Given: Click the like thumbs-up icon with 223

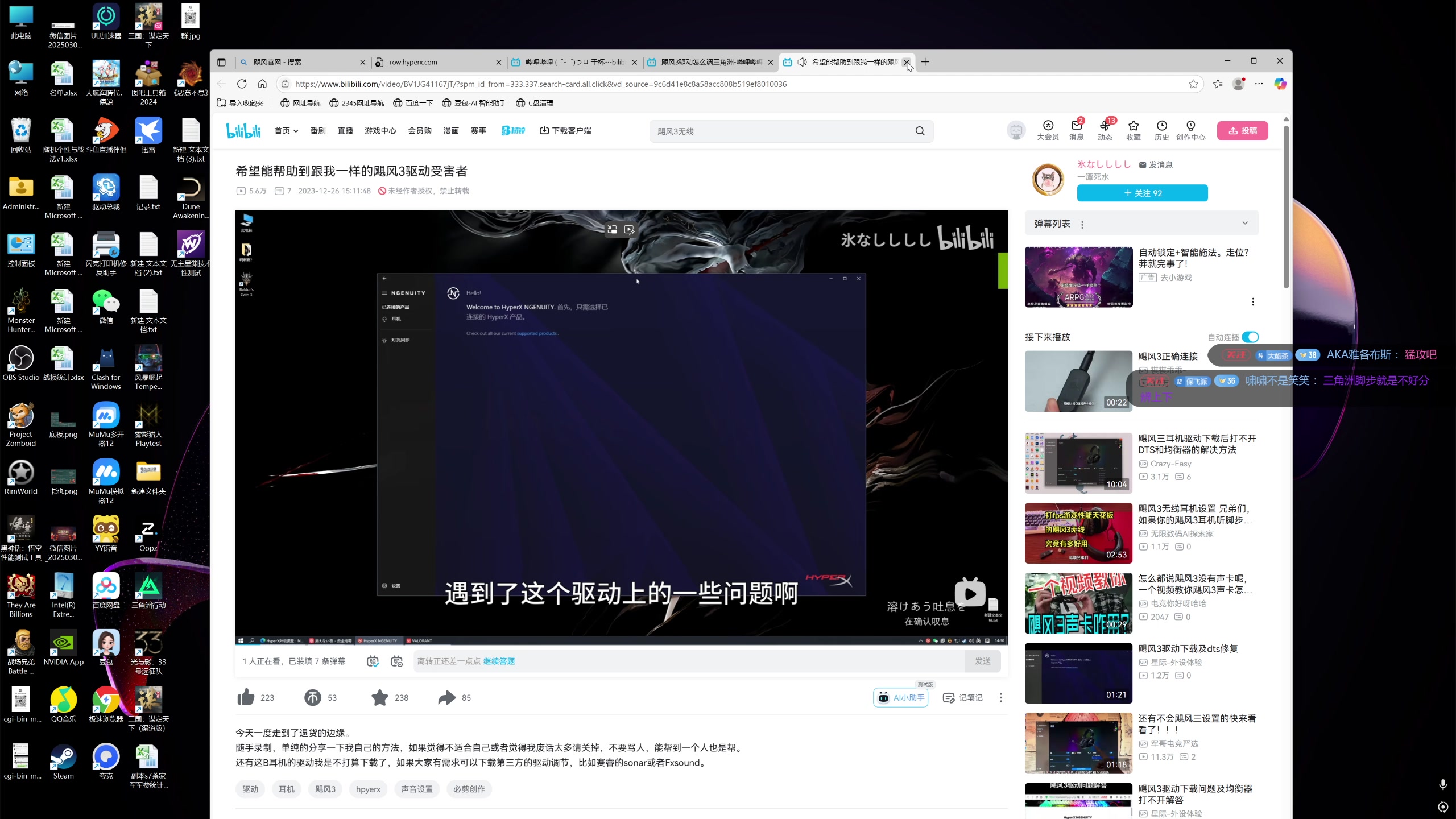Looking at the screenshot, I should [x=246, y=697].
